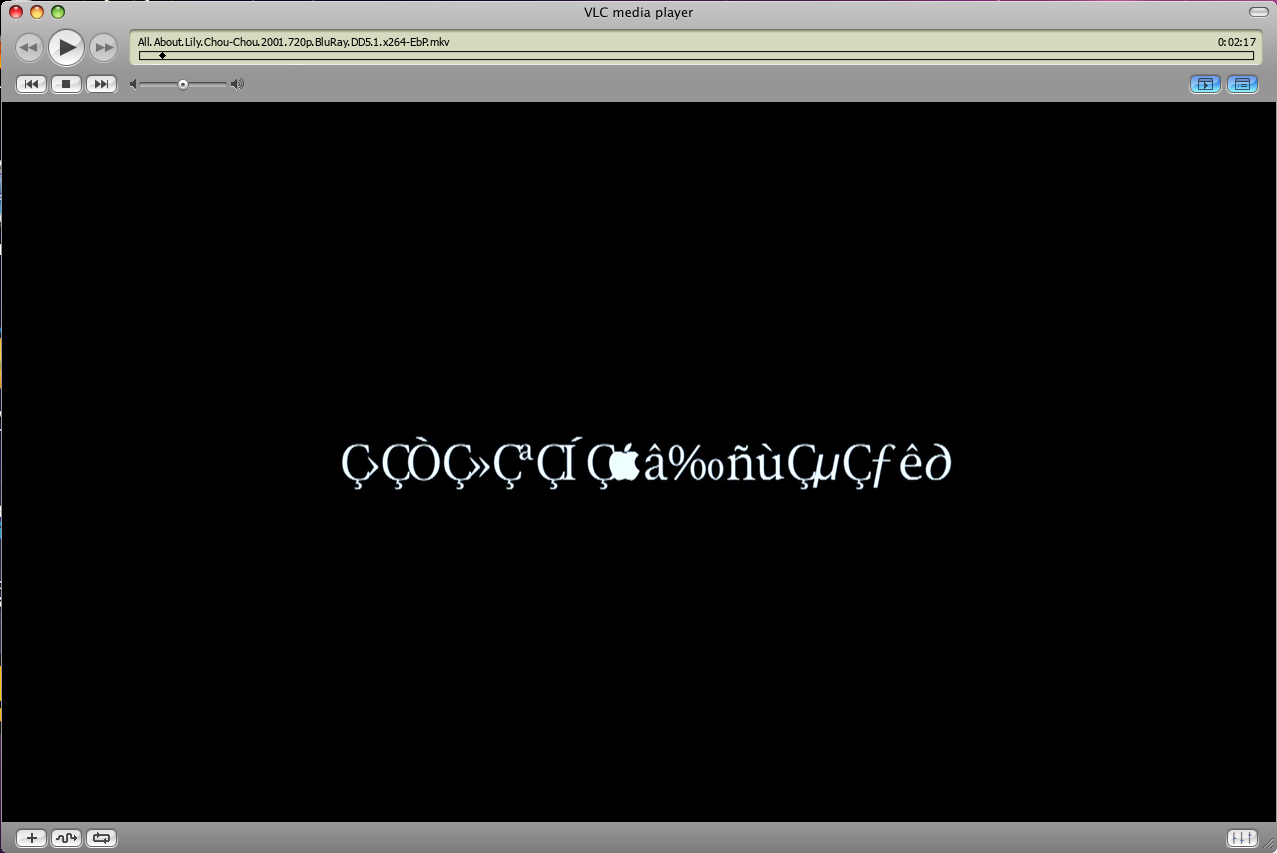Click the seek bar position diamond marker
Screen dimensions: 1277x853
point(162,56)
